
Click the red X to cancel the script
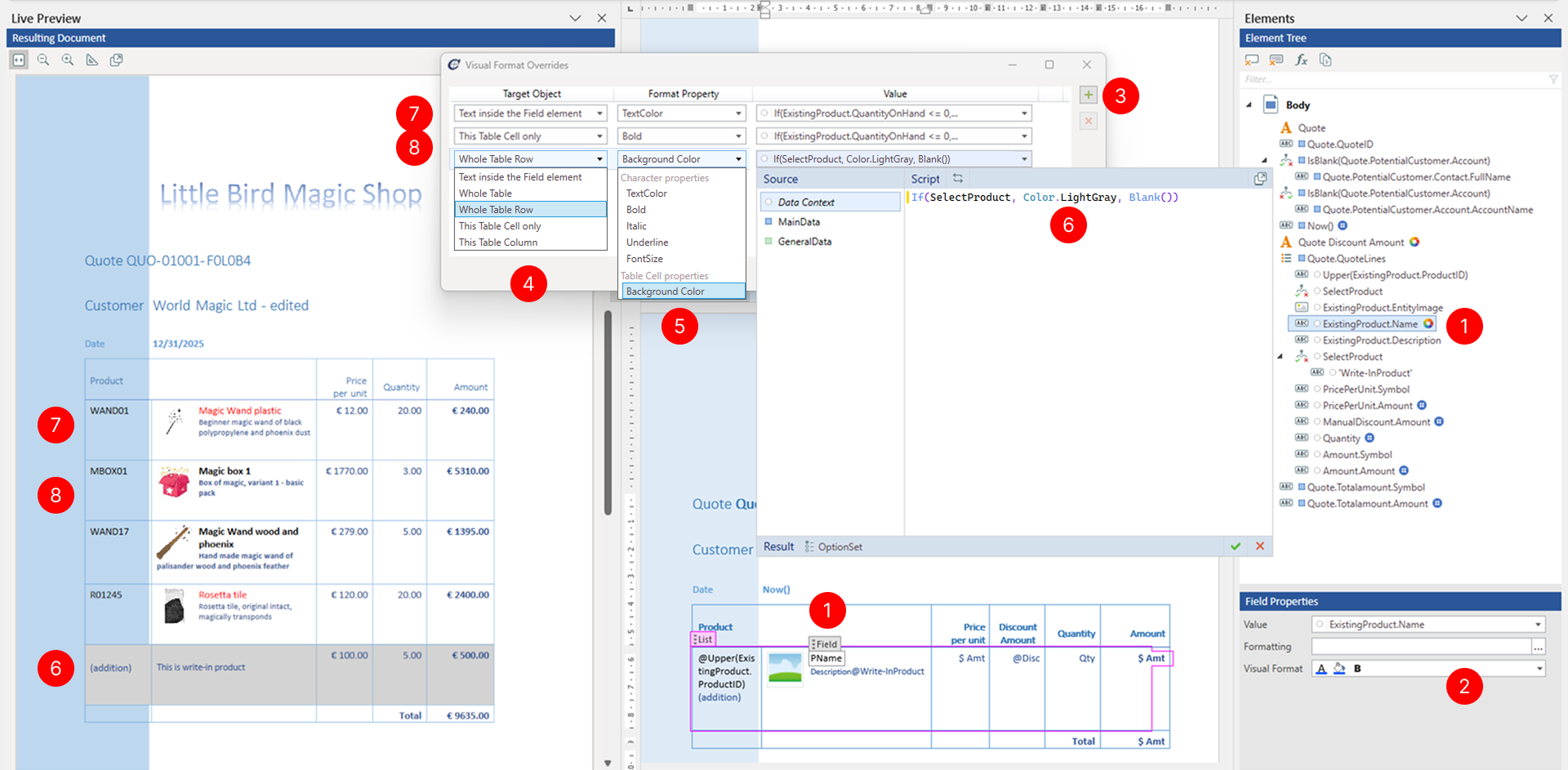(1260, 546)
